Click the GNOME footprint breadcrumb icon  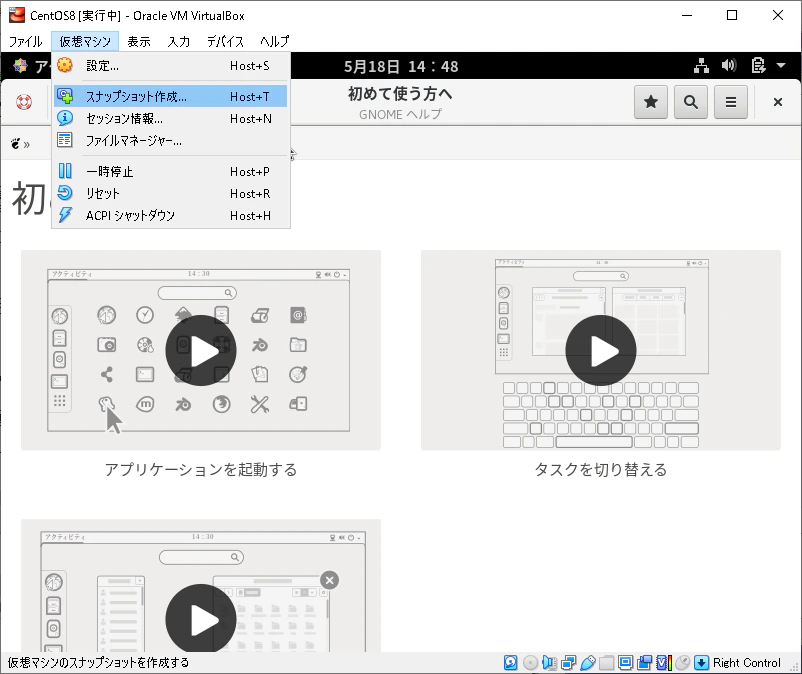pyautogui.click(x=16, y=144)
